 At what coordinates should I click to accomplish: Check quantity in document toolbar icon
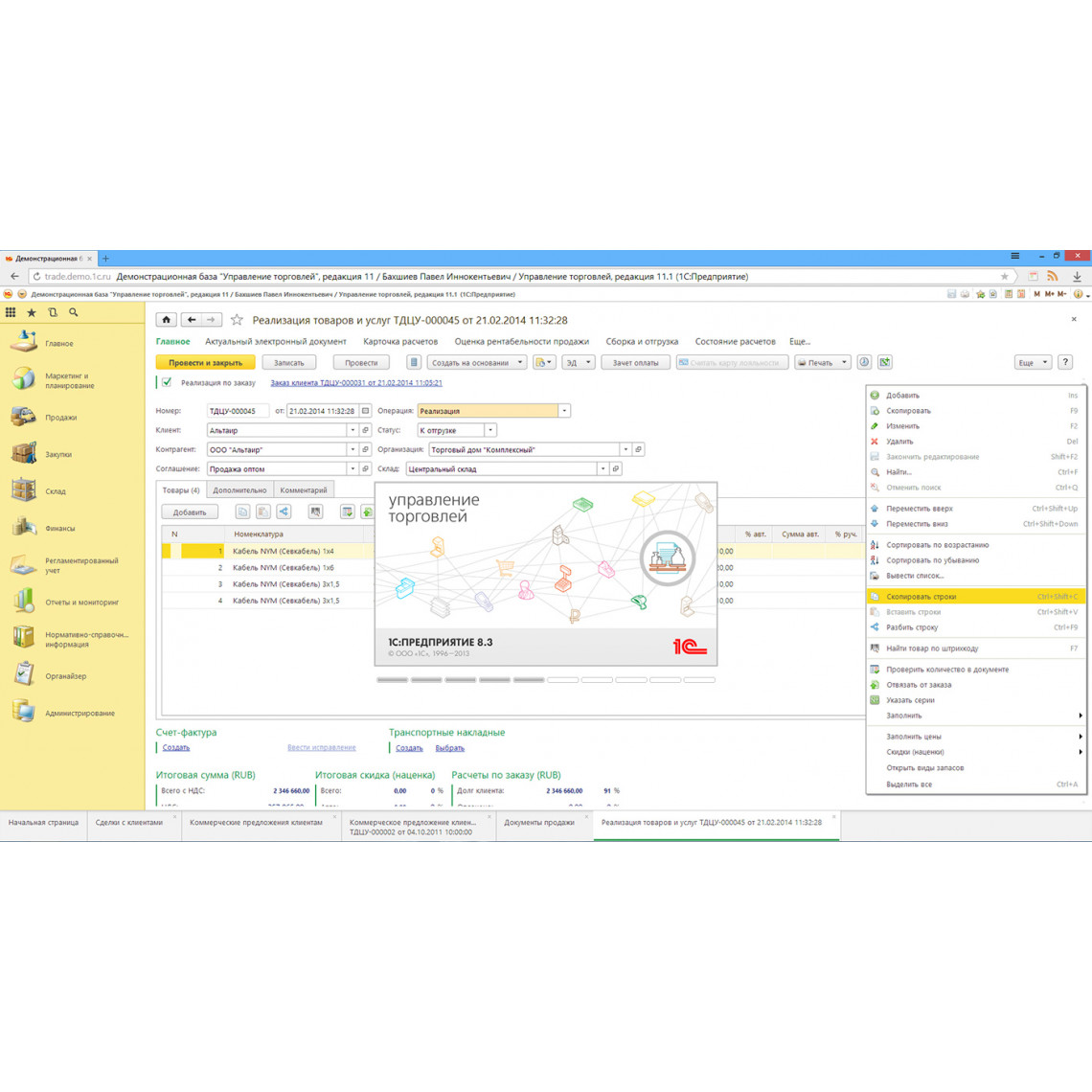click(x=347, y=512)
